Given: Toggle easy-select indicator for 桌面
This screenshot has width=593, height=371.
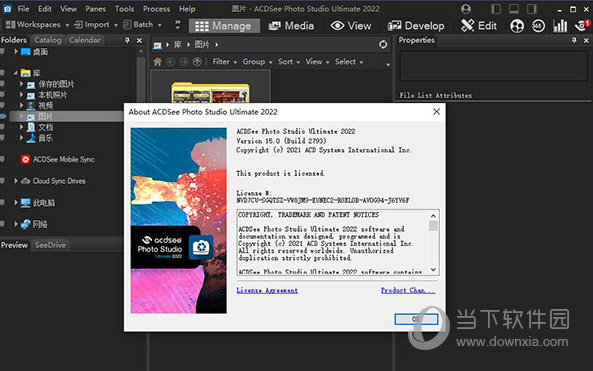Looking at the screenshot, I should (2, 51).
